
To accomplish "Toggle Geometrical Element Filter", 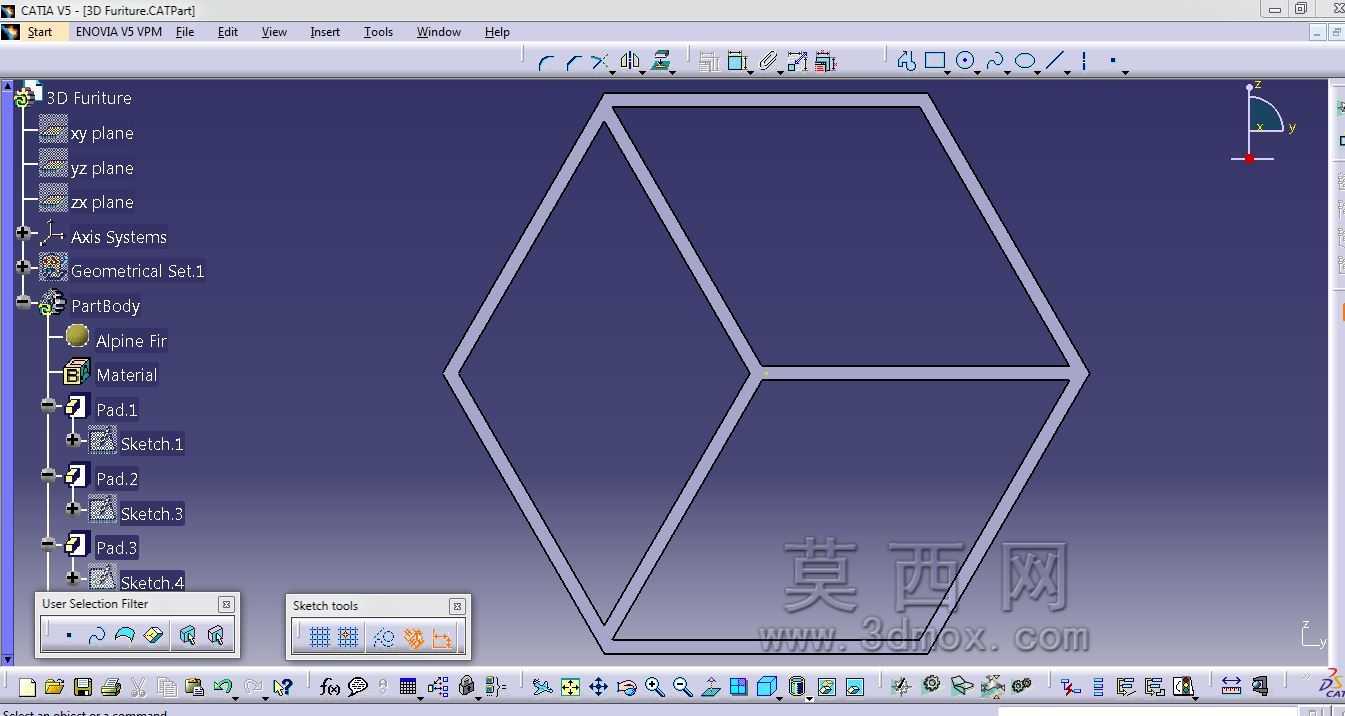I will pos(215,635).
